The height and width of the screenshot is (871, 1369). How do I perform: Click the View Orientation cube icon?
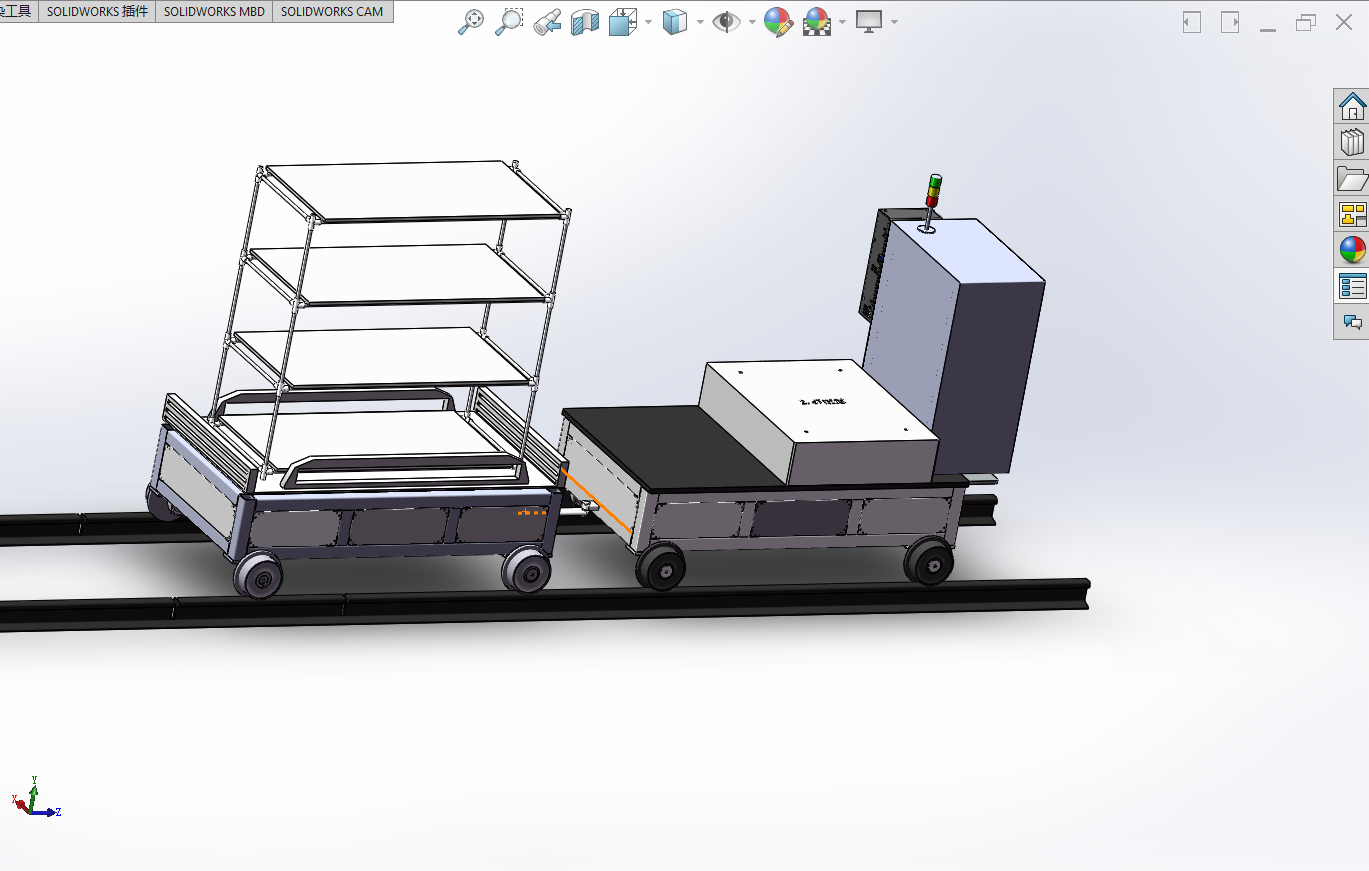624,22
